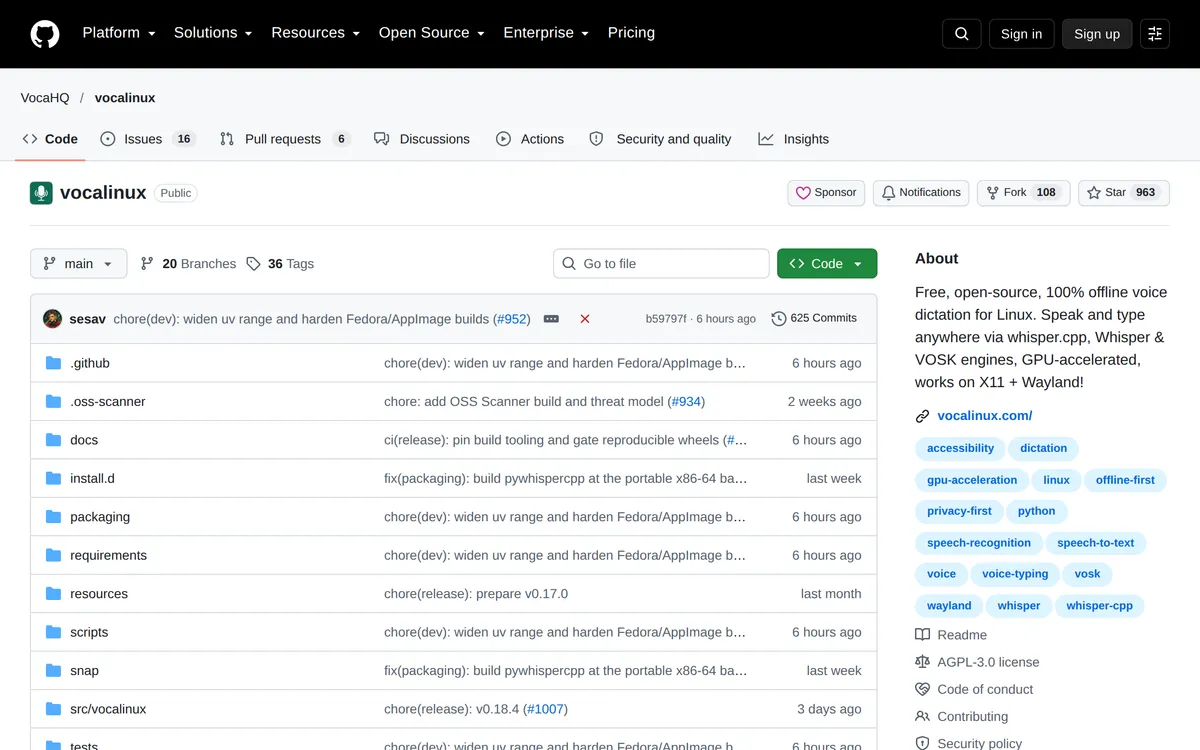Click the src/vocalinux folder icon
This screenshot has height=750, width=1200.
click(x=53, y=709)
